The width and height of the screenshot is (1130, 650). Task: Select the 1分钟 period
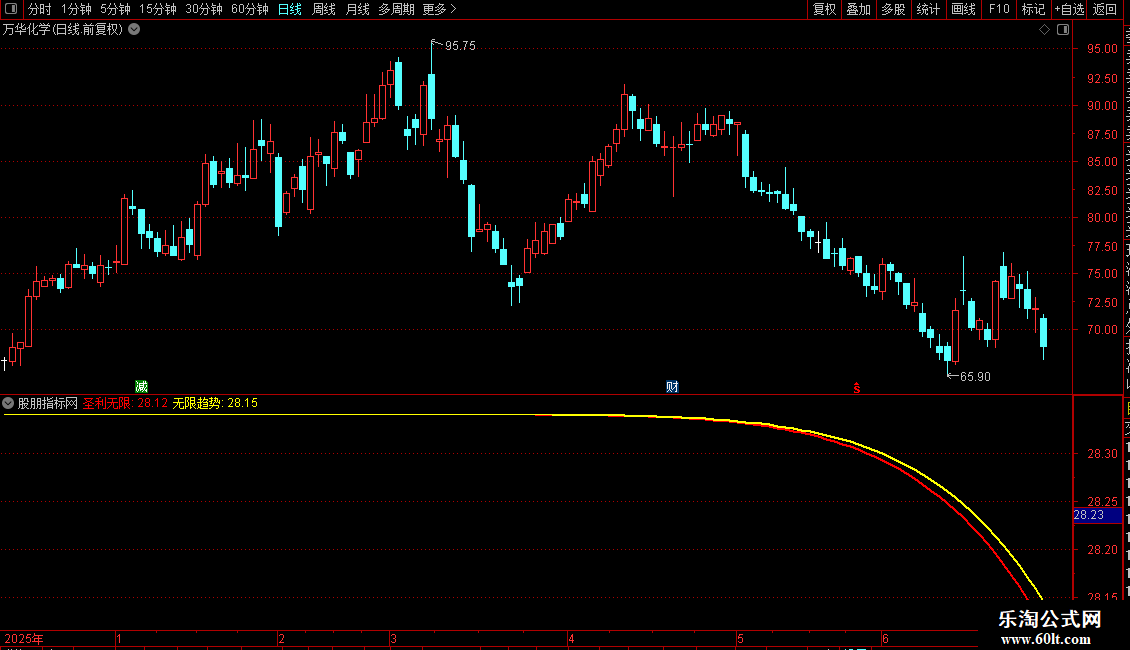click(x=76, y=9)
